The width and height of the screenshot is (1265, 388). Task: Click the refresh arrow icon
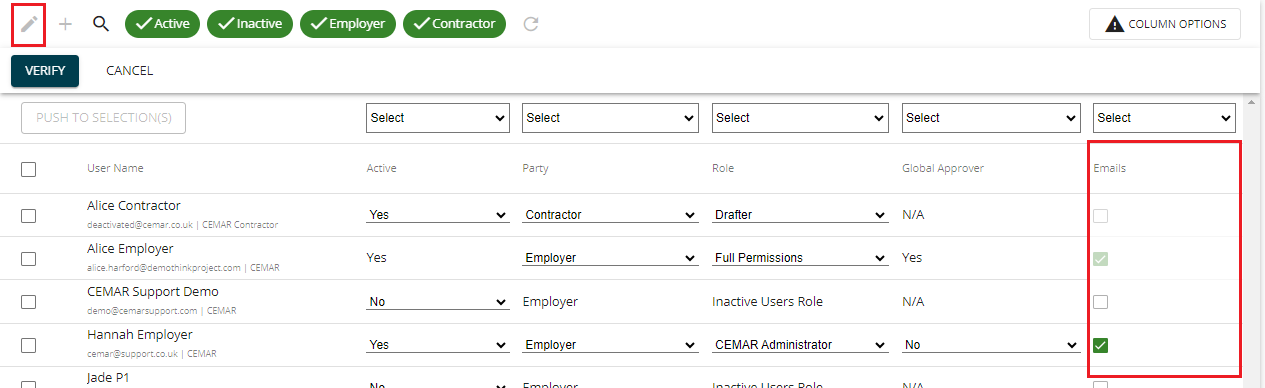pos(531,24)
